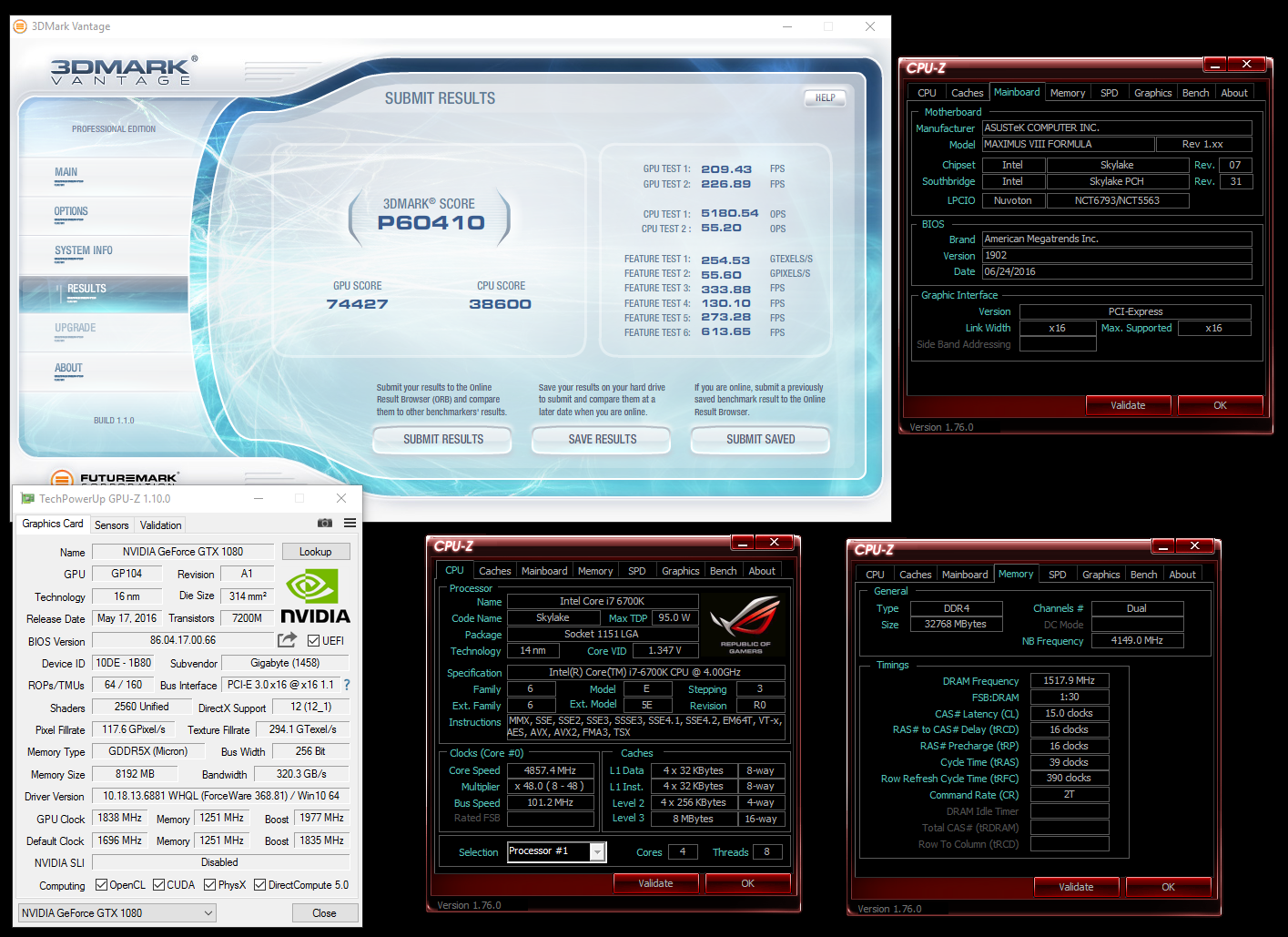Toggle the PhysX checkbox
Viewport: 1288px width, 937px height.
209,885
